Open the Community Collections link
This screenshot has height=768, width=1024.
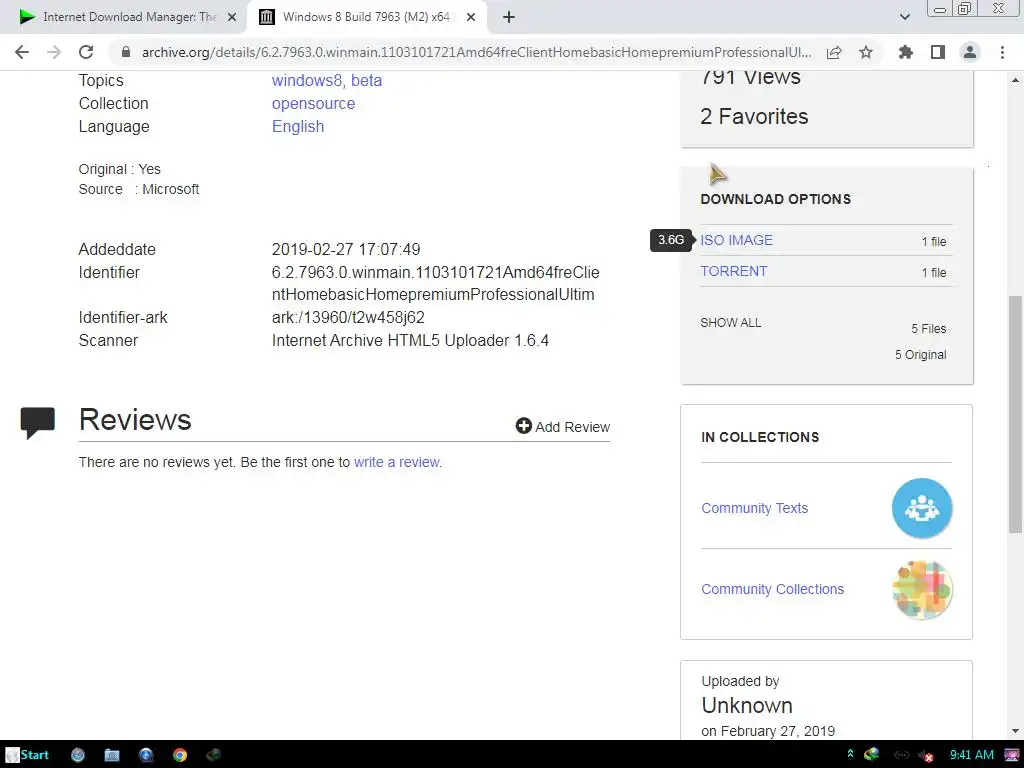[x=773, y=589]
